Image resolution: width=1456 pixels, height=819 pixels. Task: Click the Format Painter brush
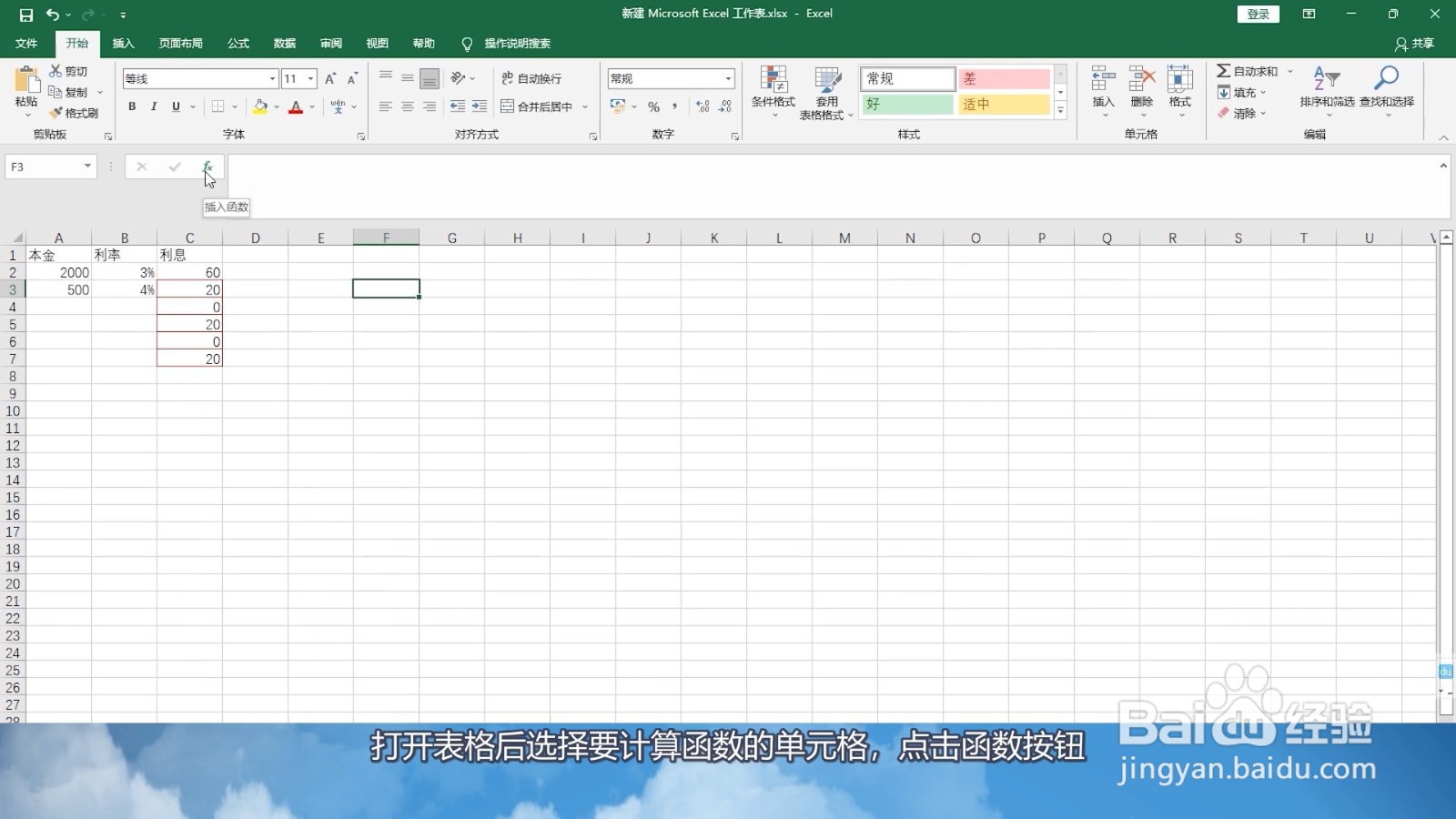click(x=74, y=113)
